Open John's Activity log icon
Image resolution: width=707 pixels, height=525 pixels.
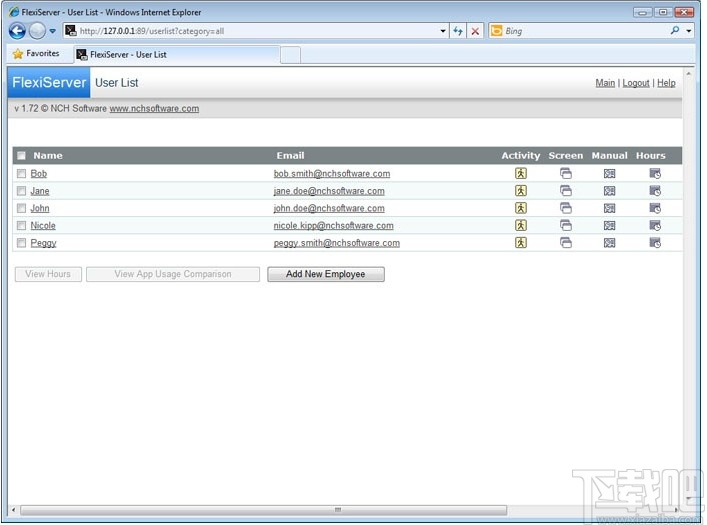(x=521, y=208)
